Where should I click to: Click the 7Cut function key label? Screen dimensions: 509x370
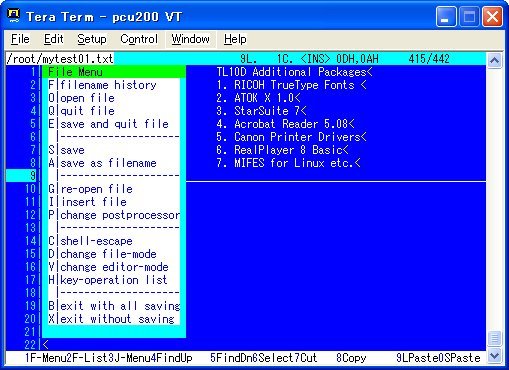point(306,358)
